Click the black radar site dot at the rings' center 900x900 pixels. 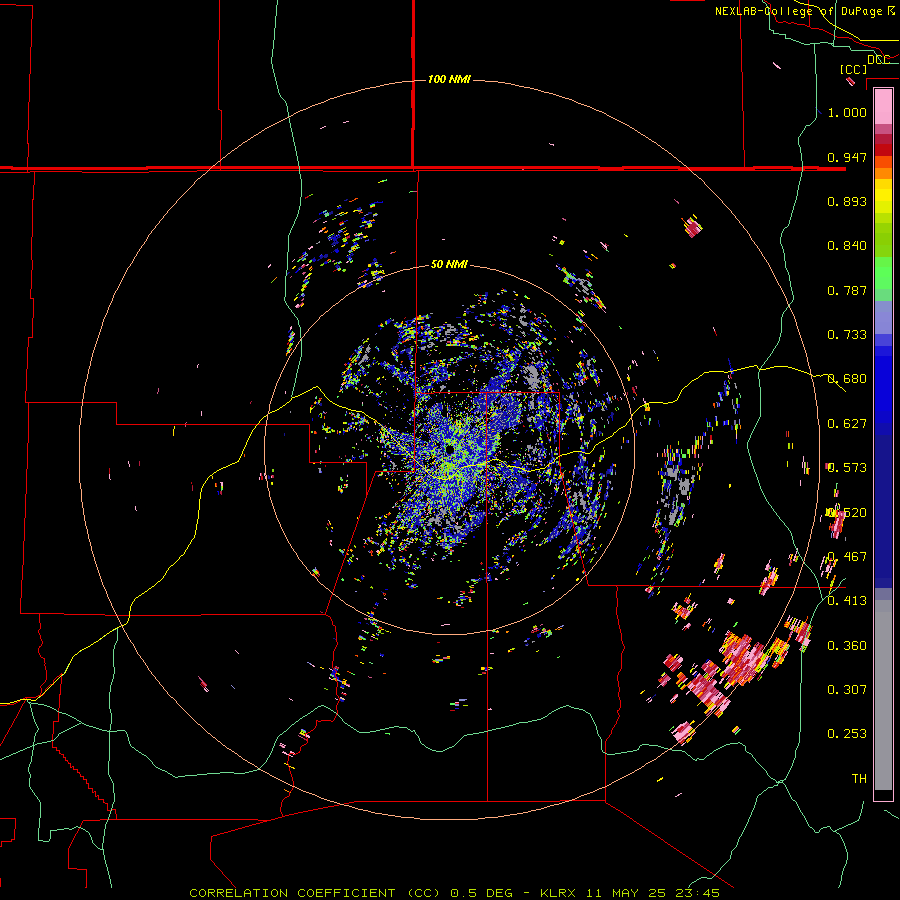click(449, 449)
